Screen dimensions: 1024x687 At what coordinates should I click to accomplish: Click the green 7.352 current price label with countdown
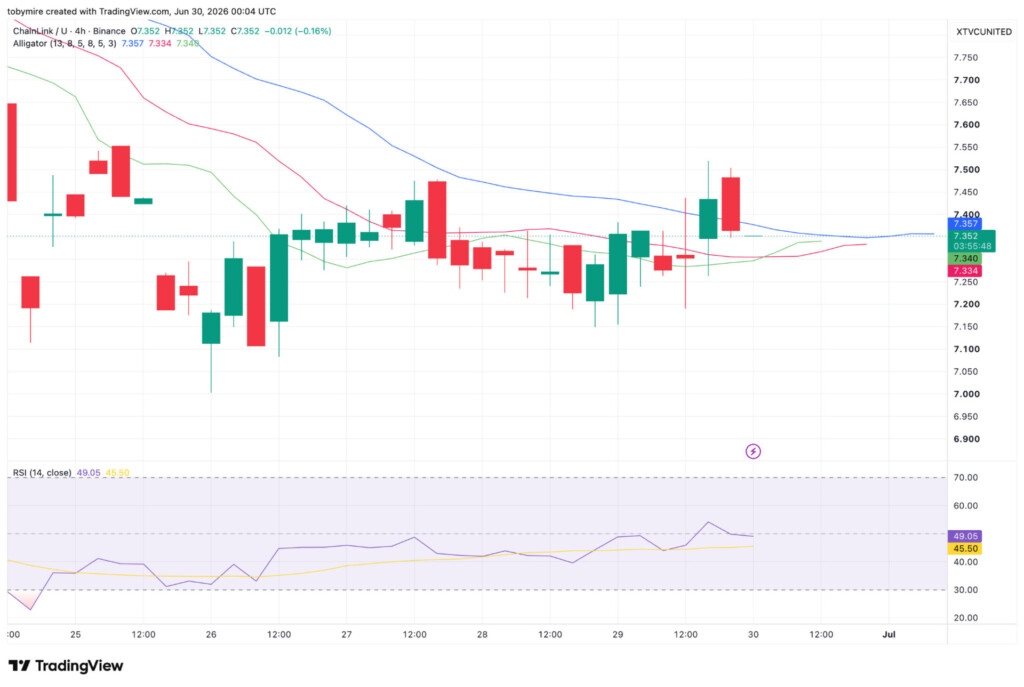click(972, 241)
